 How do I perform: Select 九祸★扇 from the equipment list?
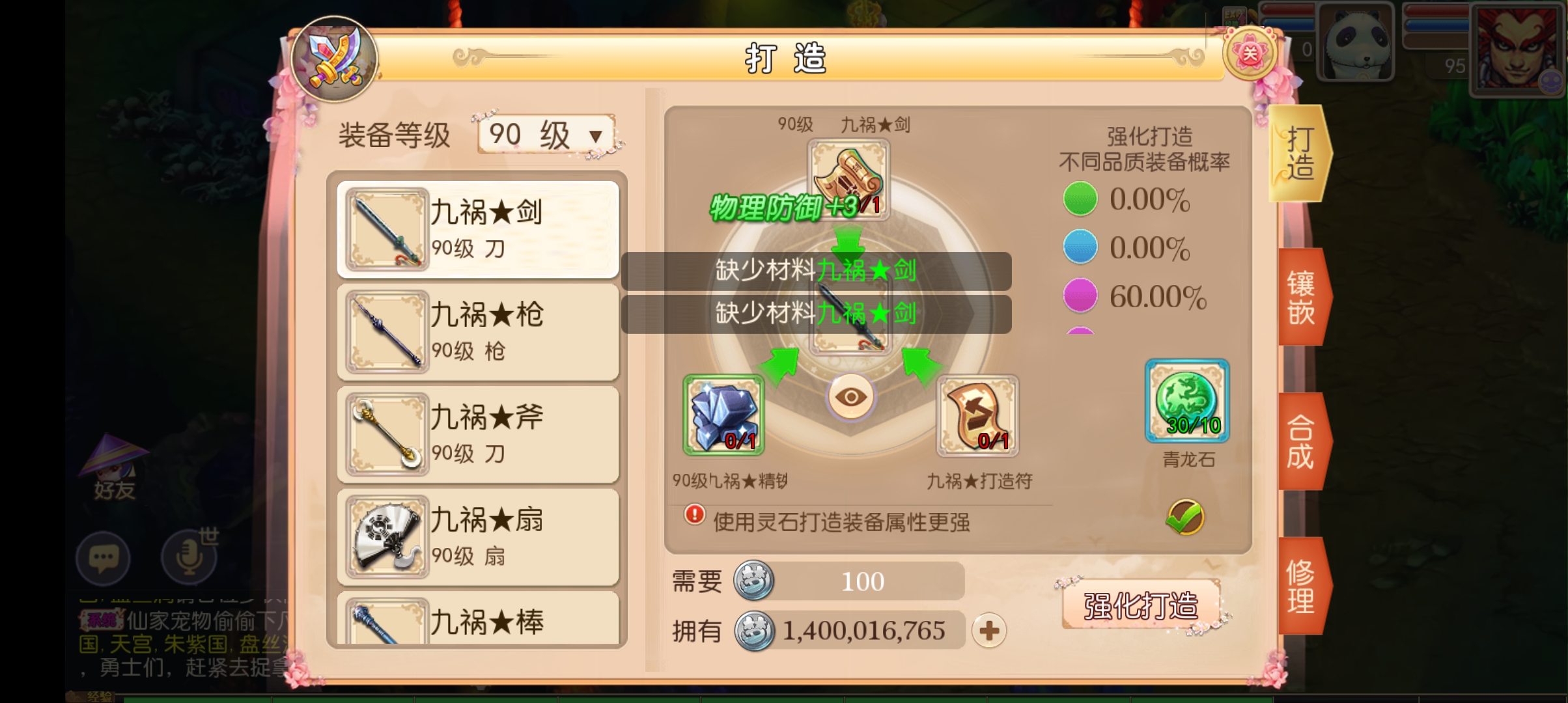click(478, 537)
